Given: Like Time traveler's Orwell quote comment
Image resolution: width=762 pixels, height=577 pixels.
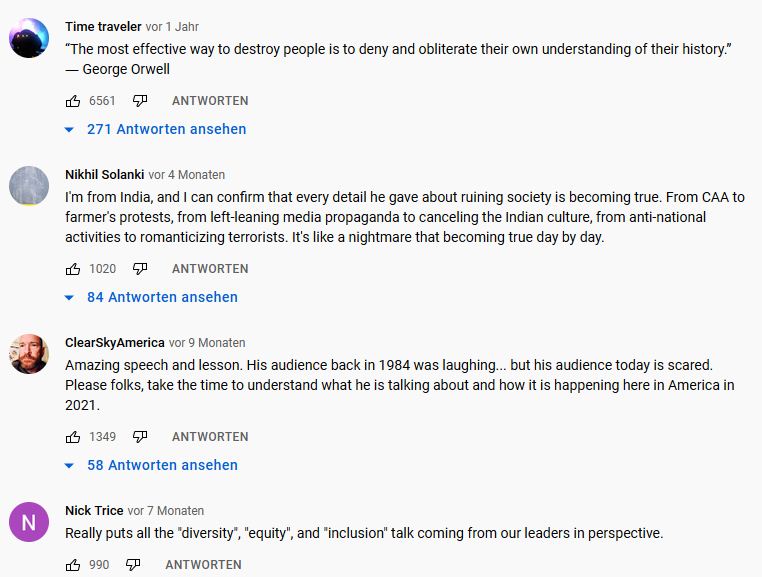Looking at the screenshot, I should [x=73, y=101].
